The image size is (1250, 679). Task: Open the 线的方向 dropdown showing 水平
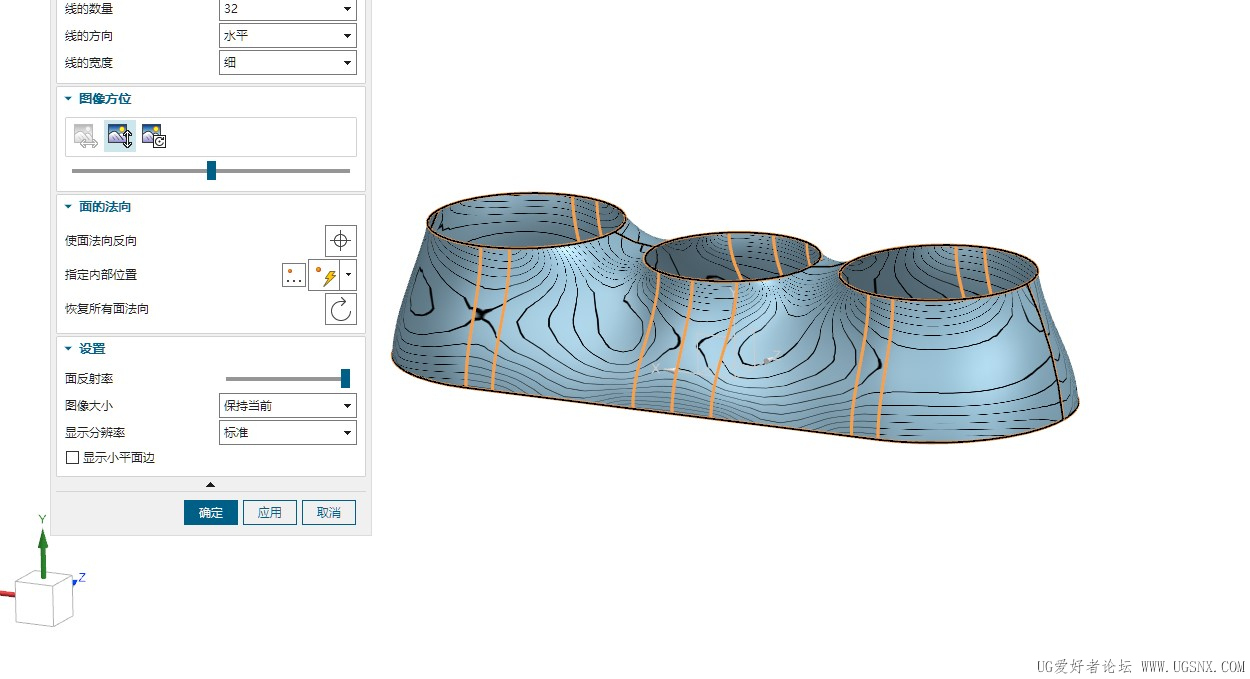[x=288, y=36]
